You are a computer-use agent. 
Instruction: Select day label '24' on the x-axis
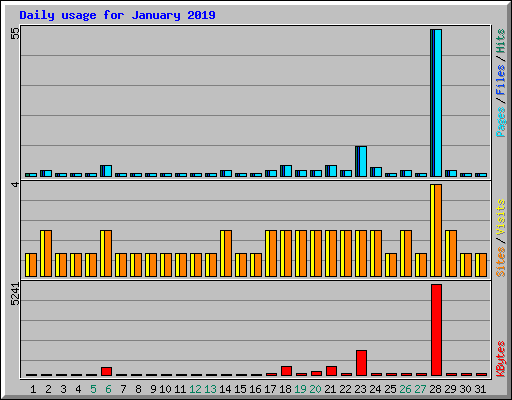[375, 389]
